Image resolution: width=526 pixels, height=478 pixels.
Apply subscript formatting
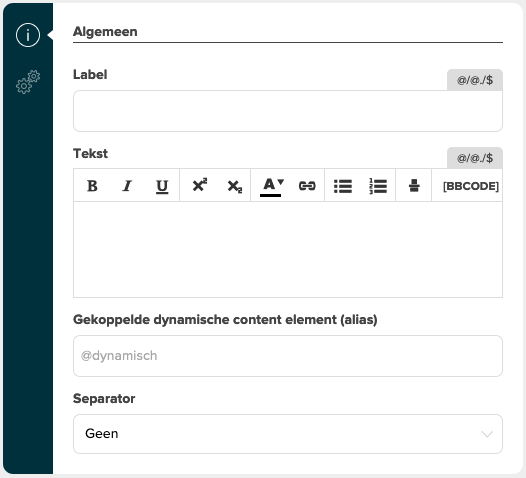coord(234,186)
